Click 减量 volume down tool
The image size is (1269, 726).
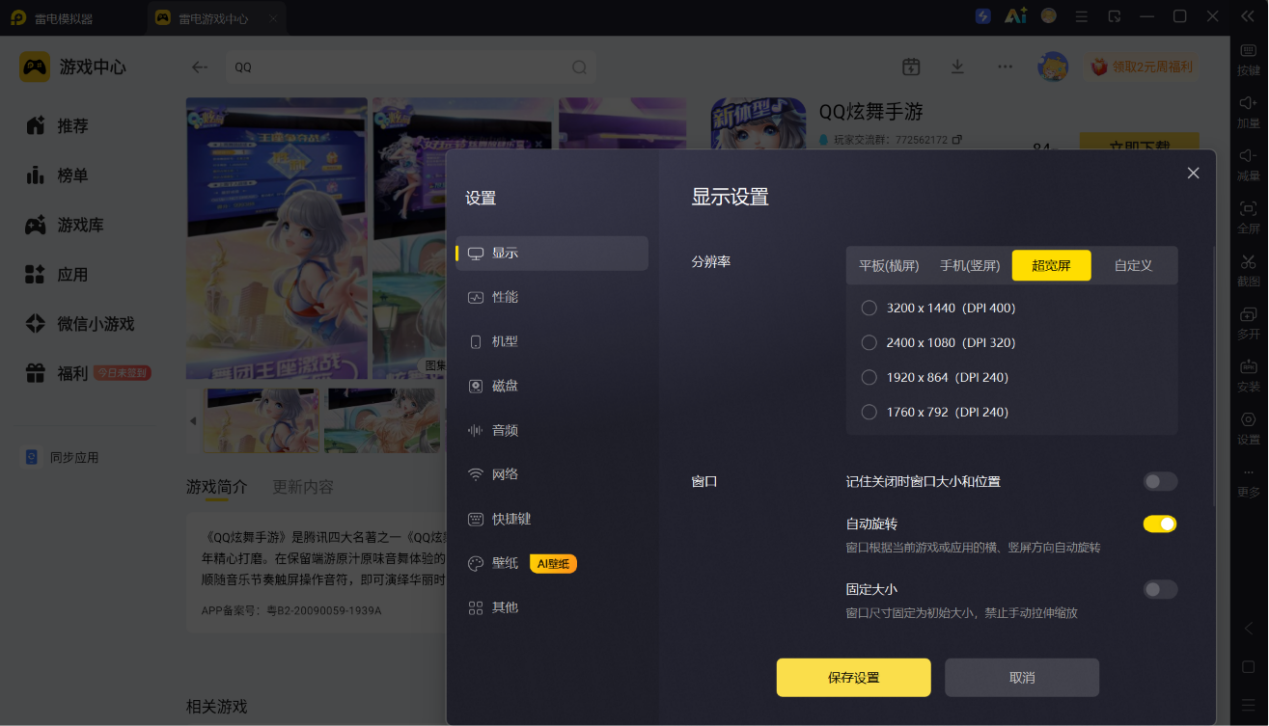point(1248,163)
